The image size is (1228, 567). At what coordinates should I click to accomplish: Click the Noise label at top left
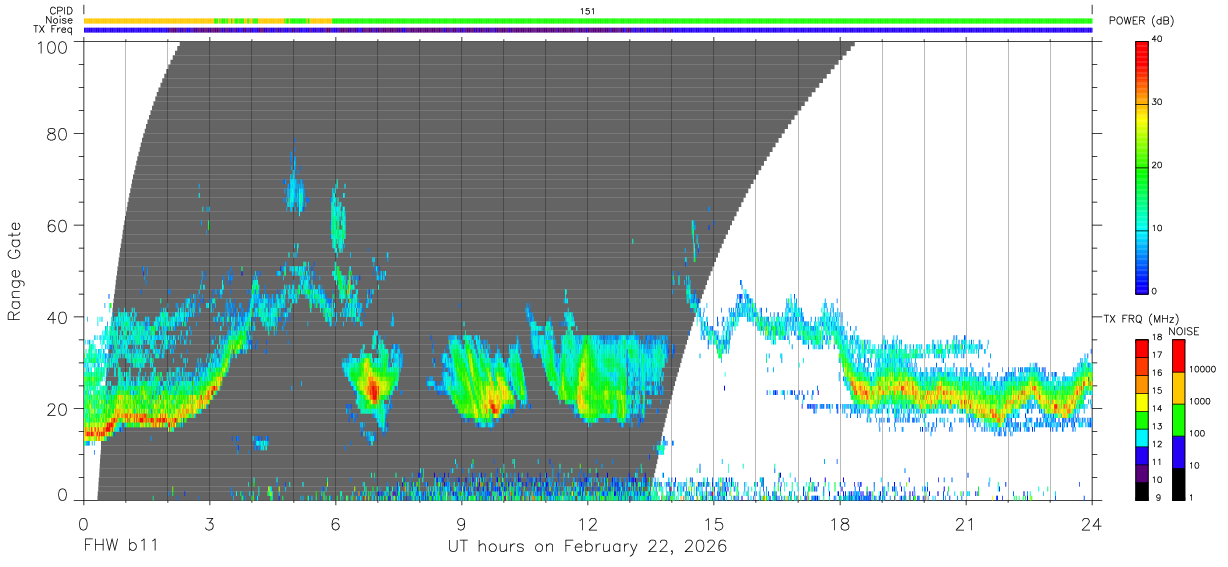point(59,20)
